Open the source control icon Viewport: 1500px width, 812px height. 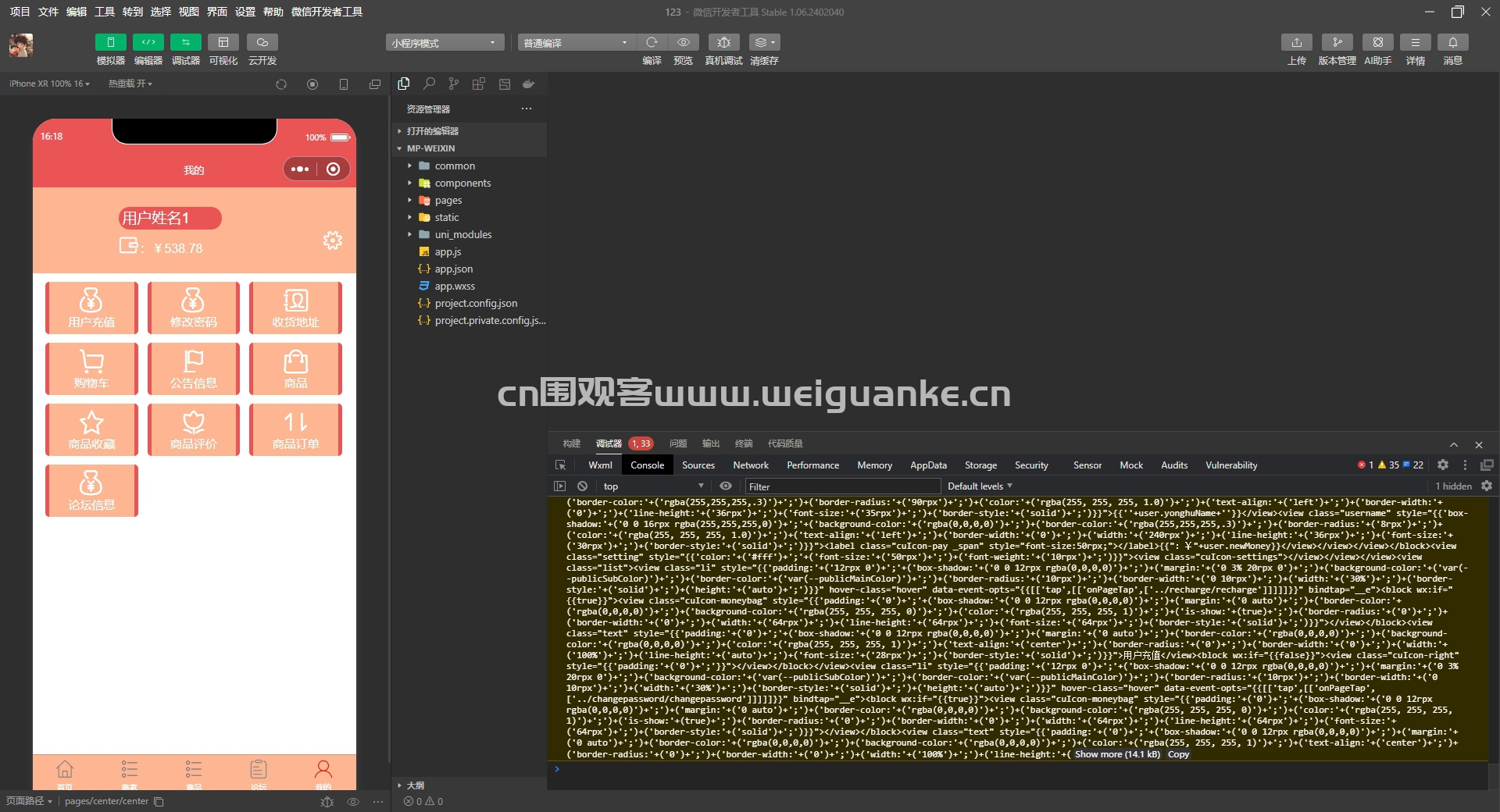(454, 84)
